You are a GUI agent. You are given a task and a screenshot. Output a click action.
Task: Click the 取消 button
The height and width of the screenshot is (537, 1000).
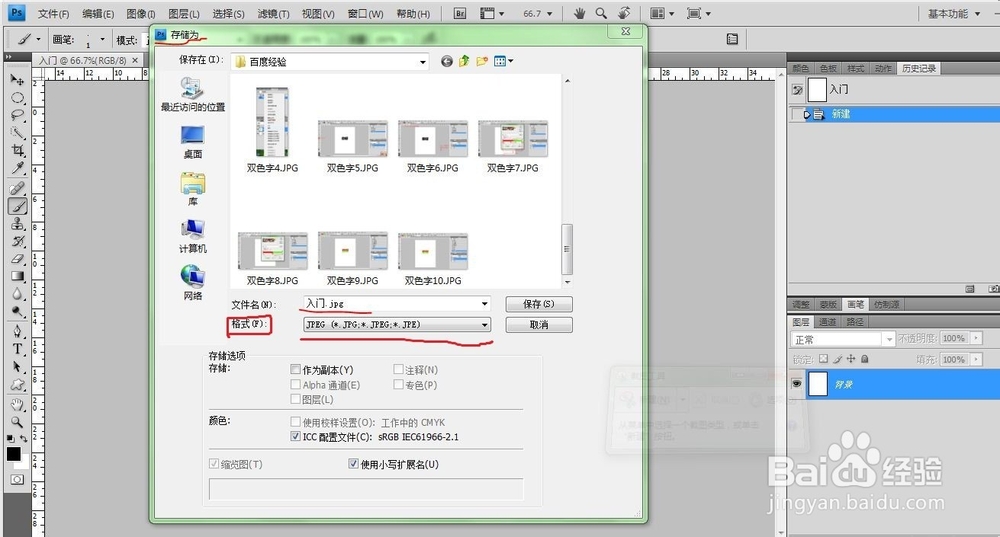(x=539, y=325)
